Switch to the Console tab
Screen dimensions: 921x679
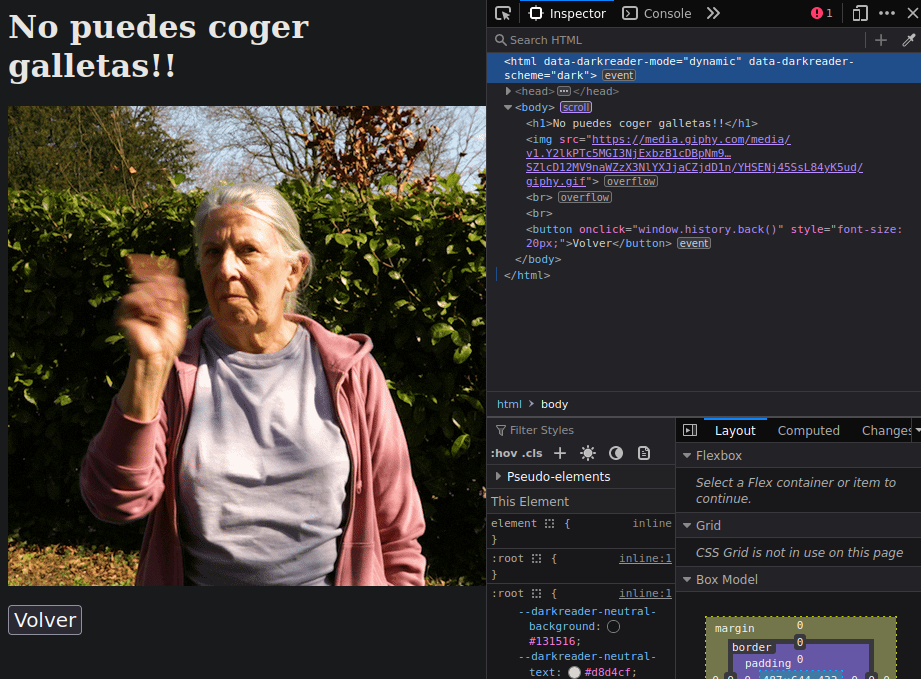(x=657, y=13)
